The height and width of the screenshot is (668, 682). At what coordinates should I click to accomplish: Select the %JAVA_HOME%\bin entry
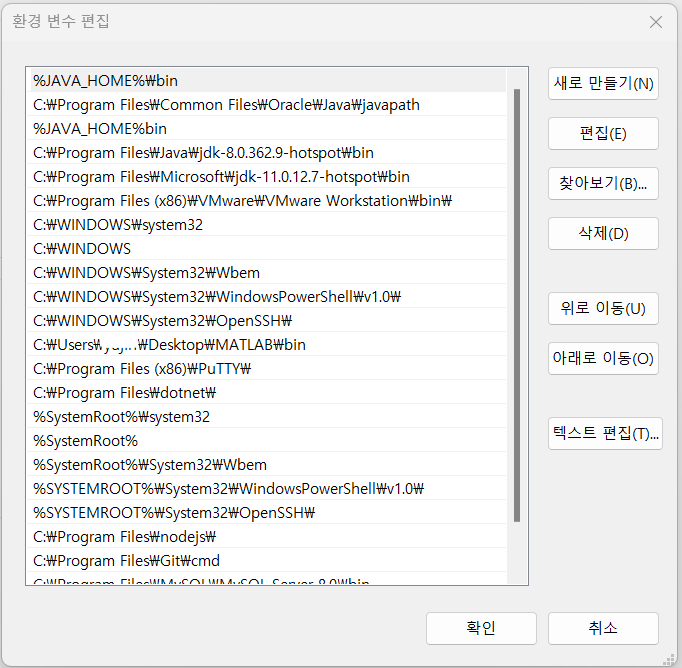(267, 81)
